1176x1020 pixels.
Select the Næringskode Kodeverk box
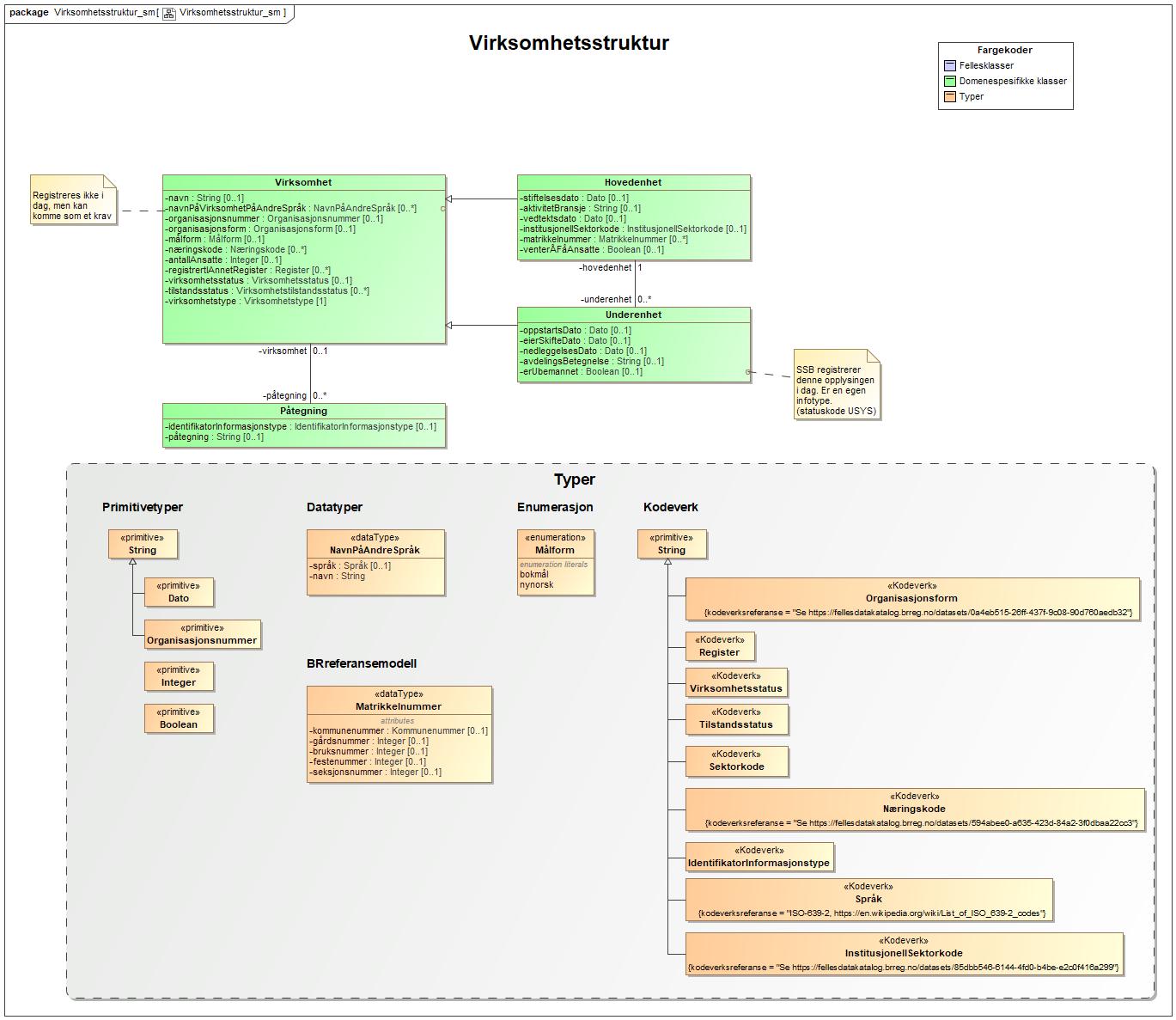[x=915, y=809]
